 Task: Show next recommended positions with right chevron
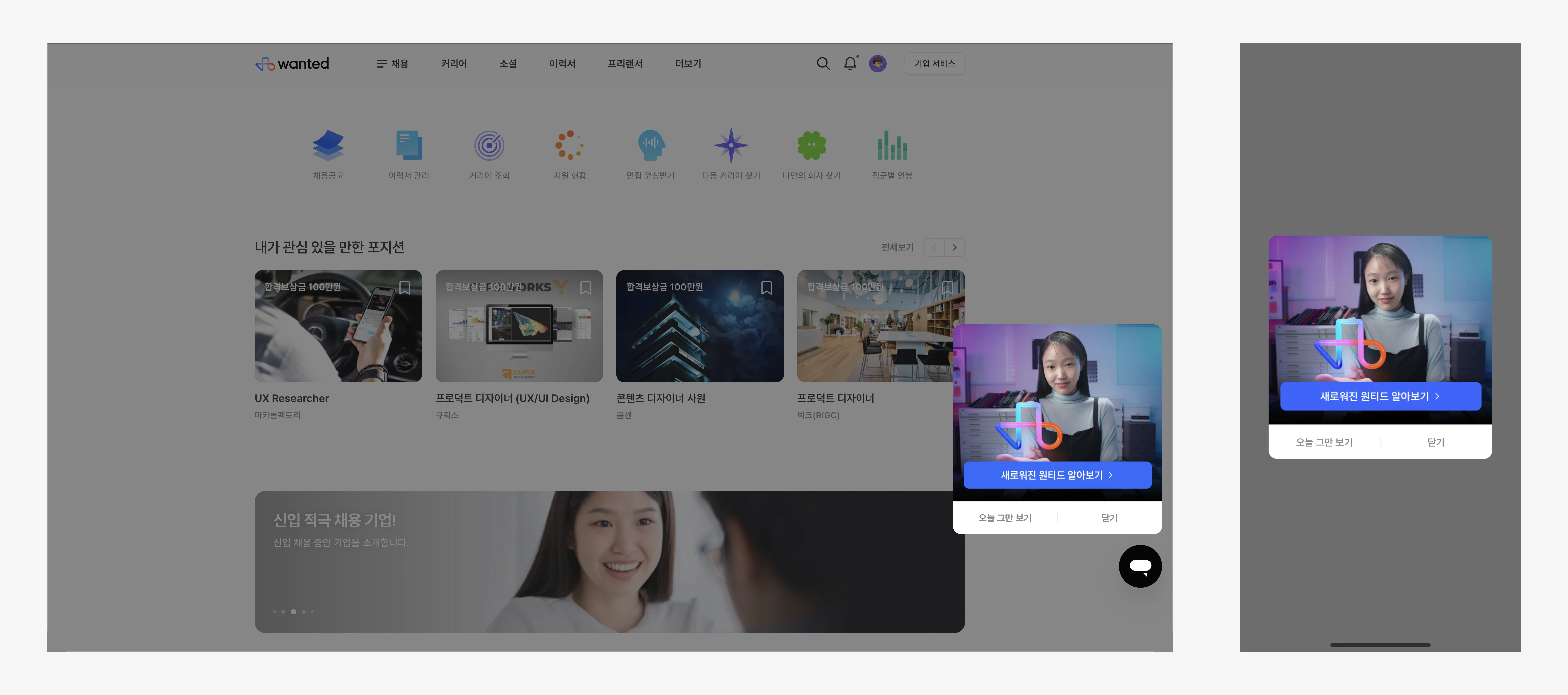(x=955, y=247)
